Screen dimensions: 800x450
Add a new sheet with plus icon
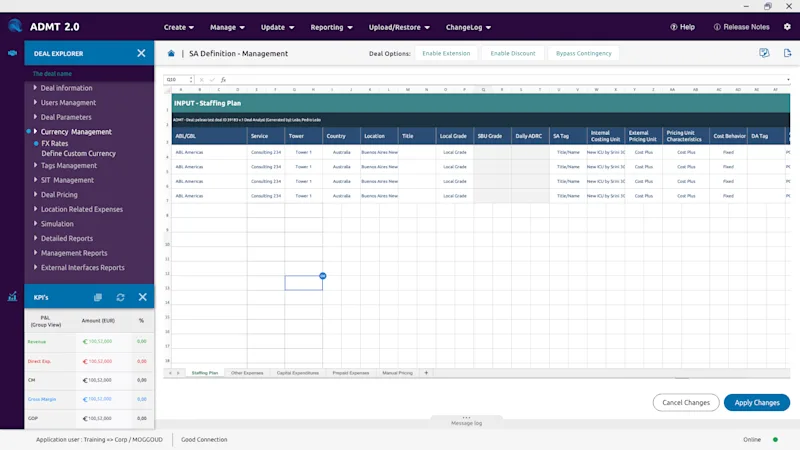tap(426, 373)
